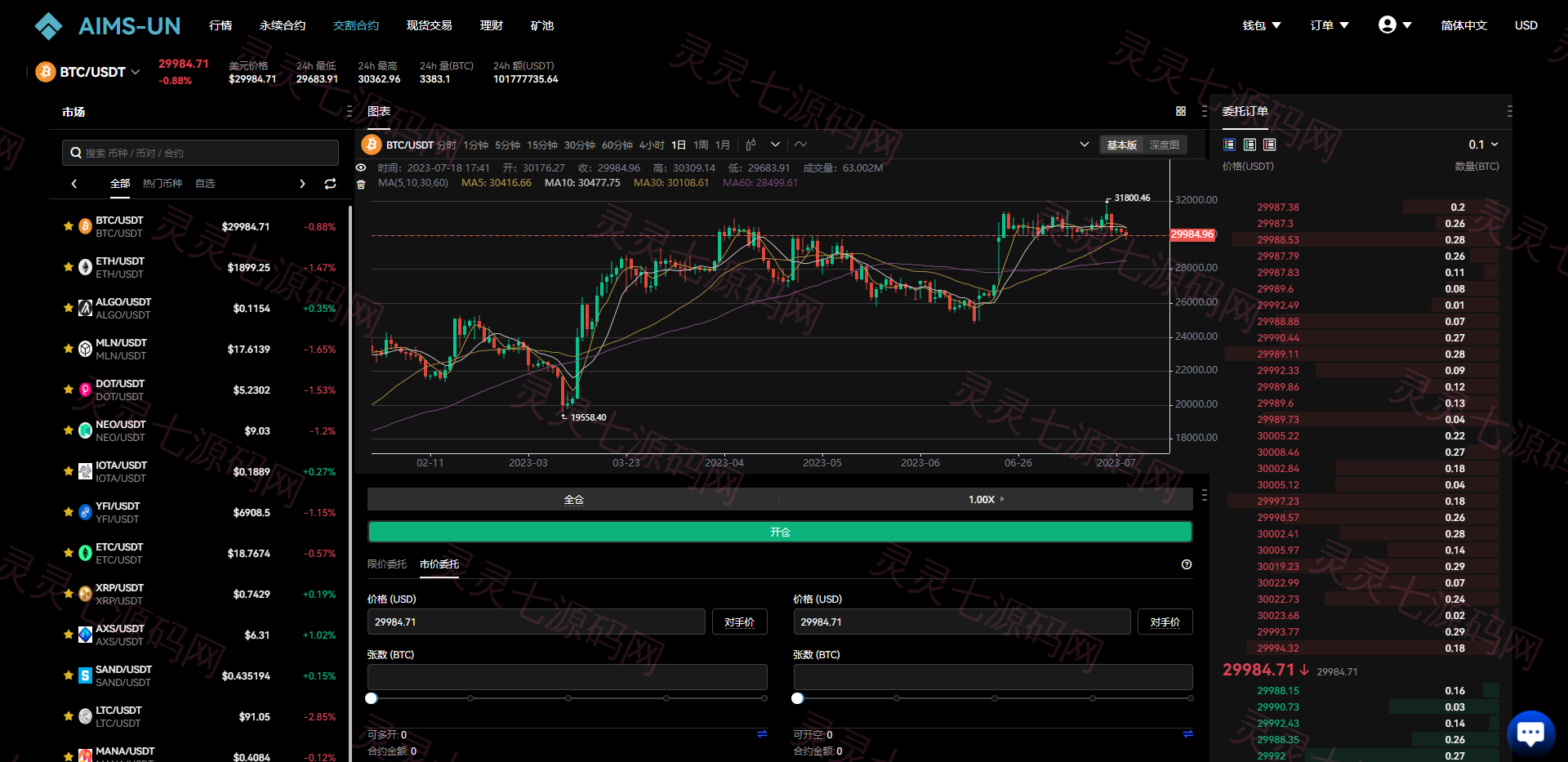Click the swap icon beside 可多开

(762, 733)
